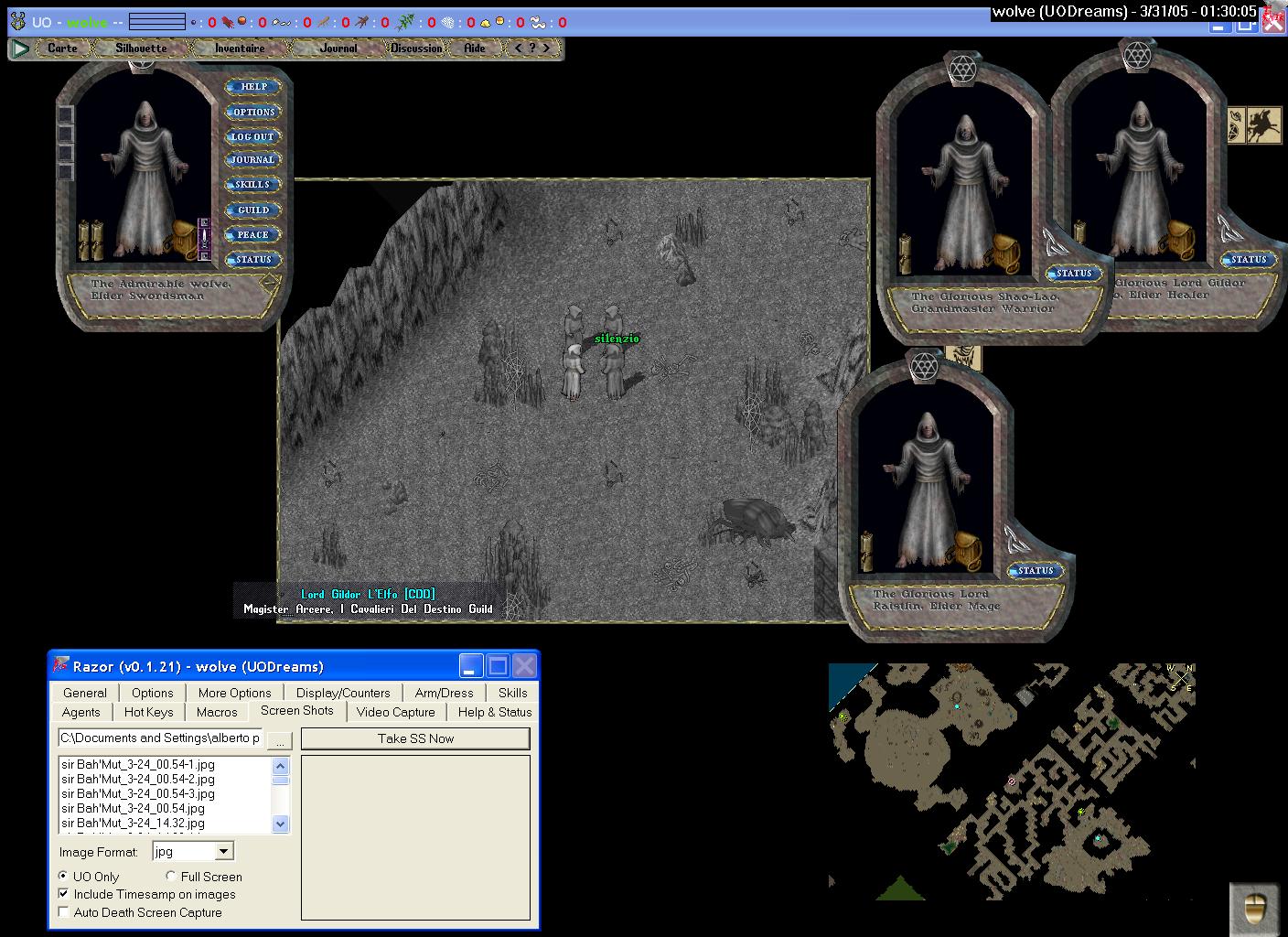Viewport: 1288px width, 937px height.
Task: Click the scroll on Shao-Lao's paperdoll
Action: (907, 253)
